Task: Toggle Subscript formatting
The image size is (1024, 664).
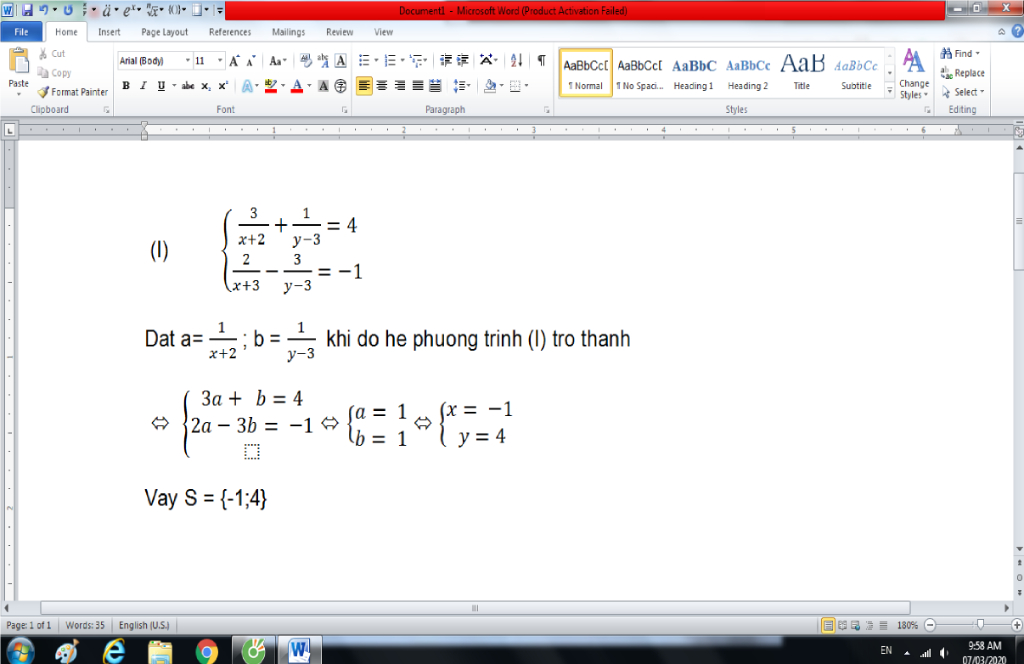Action: tap(206, 86)
